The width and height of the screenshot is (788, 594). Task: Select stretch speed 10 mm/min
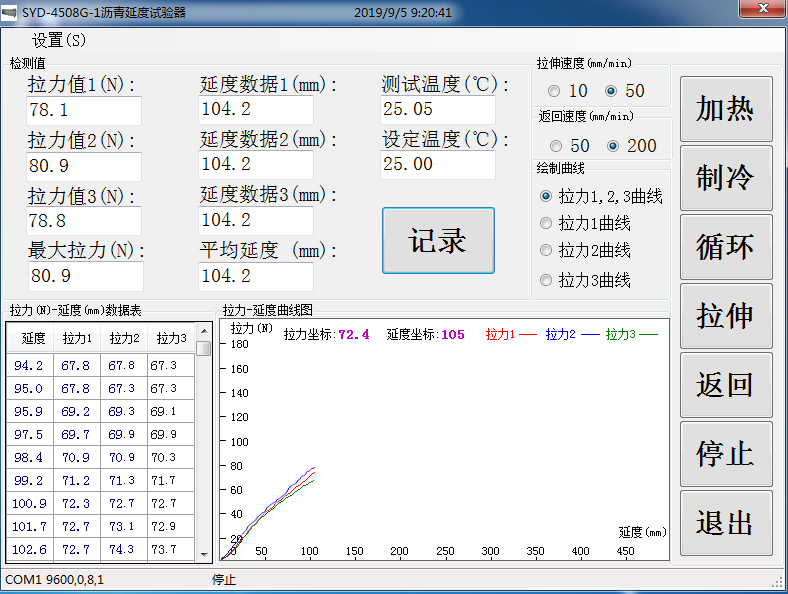click(x=553, y=91)
